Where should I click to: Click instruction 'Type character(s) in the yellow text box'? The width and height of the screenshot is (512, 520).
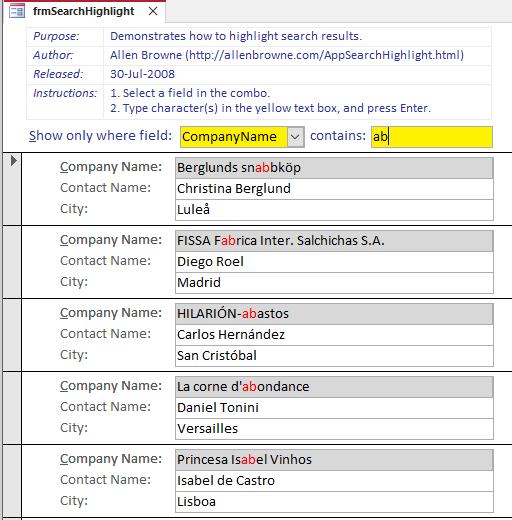pyautogui.click(x=271, y=108)
